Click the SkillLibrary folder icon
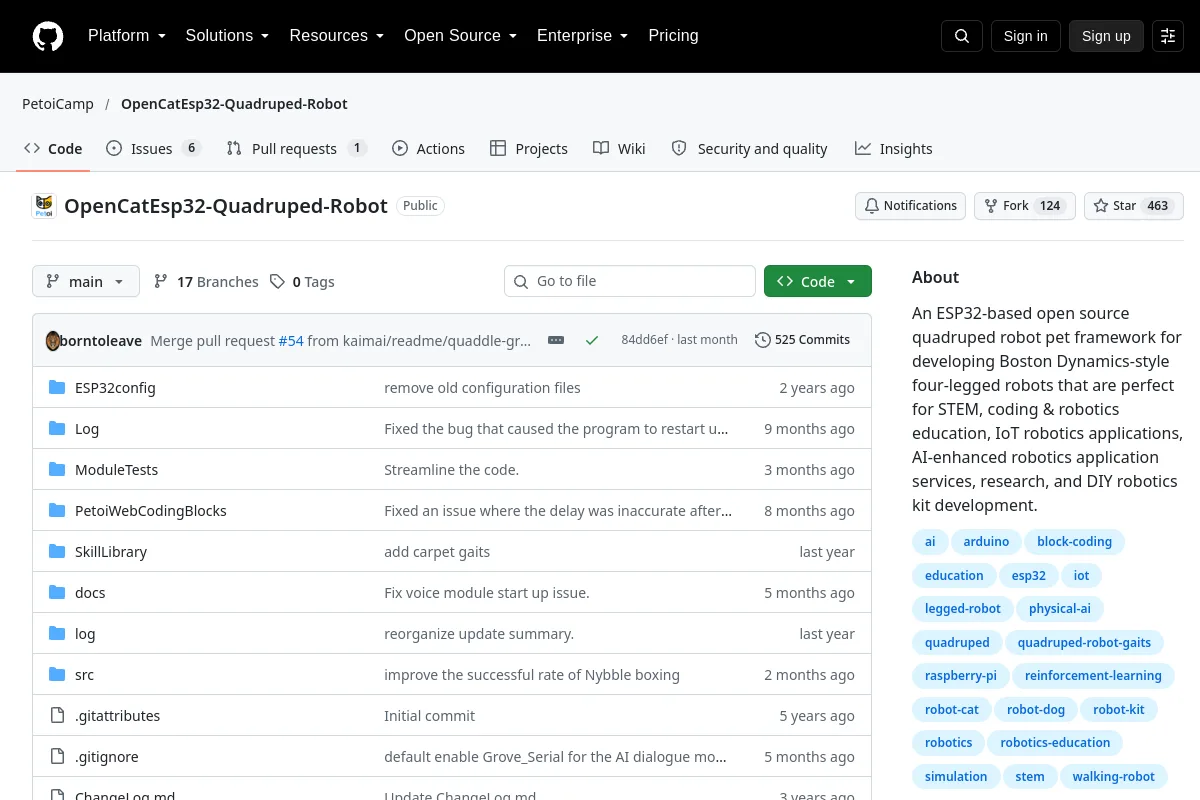Image resolution: width=1200 pixels, height=800 pixels. point(57,551)
